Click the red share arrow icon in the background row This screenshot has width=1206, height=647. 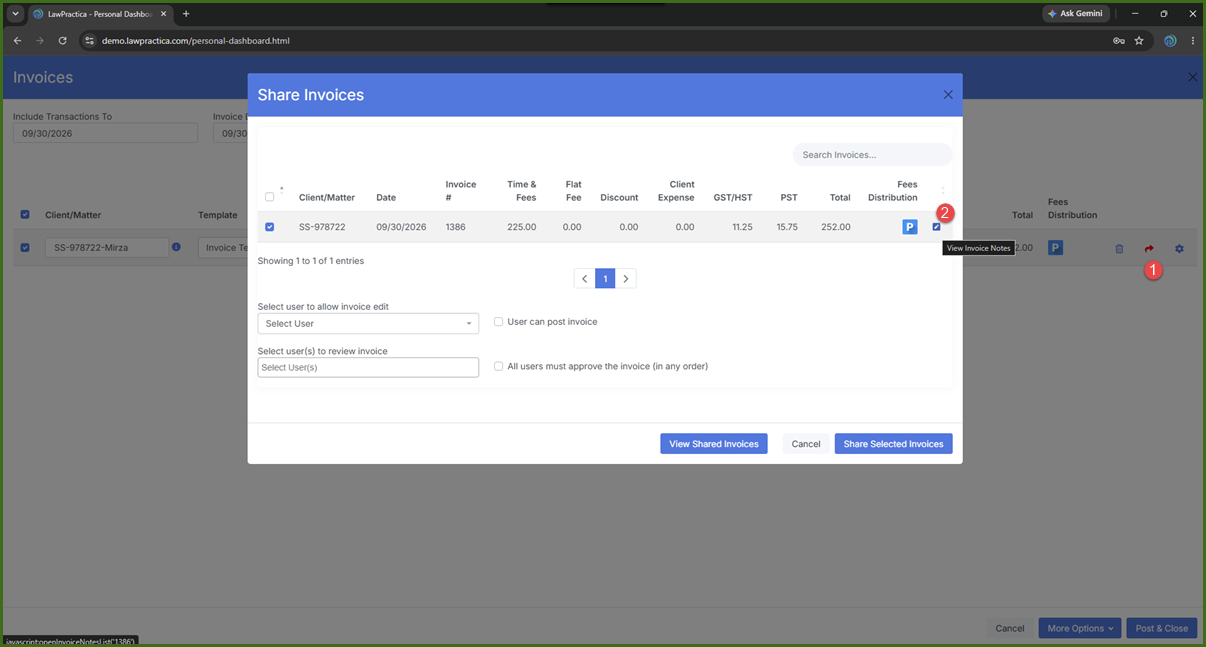pos(1149,249)
